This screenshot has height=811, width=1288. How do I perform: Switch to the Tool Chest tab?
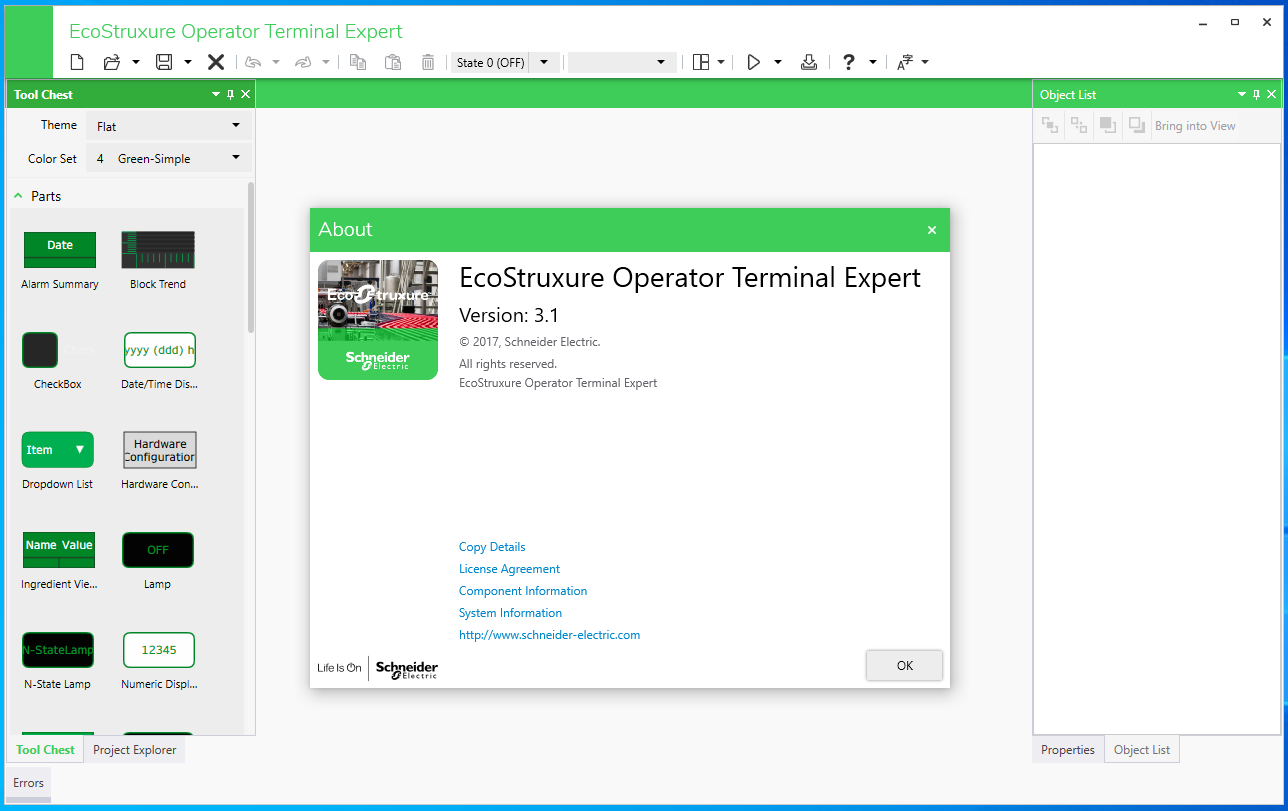(x=46, y=749)
